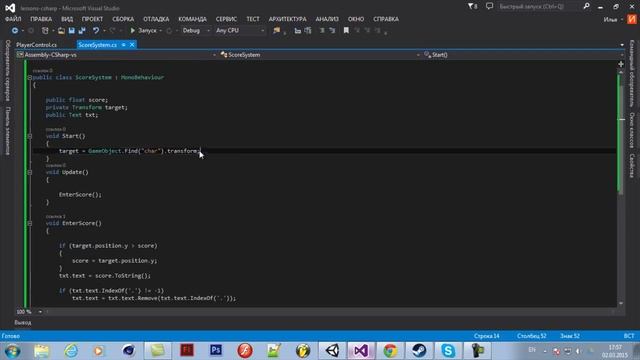The width and height of the screenshot is (640, 360).
Task: Open the feedback speech bubble icon
Action: pos(489,6)
